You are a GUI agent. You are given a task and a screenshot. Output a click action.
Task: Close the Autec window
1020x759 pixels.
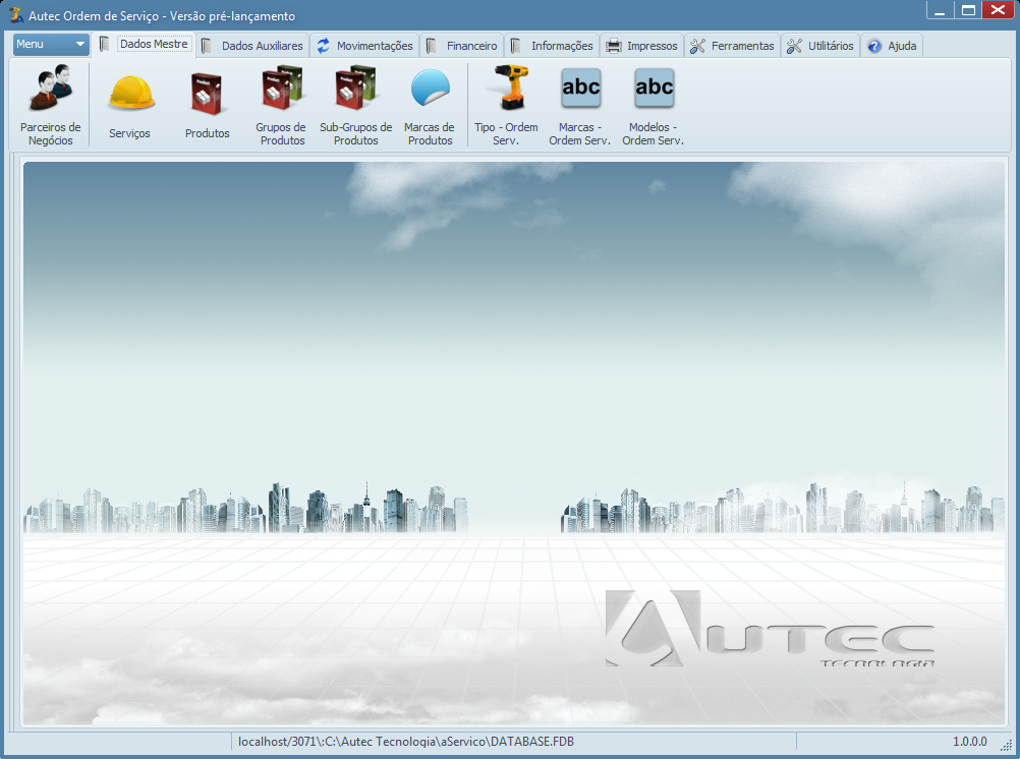coord(998,10)
